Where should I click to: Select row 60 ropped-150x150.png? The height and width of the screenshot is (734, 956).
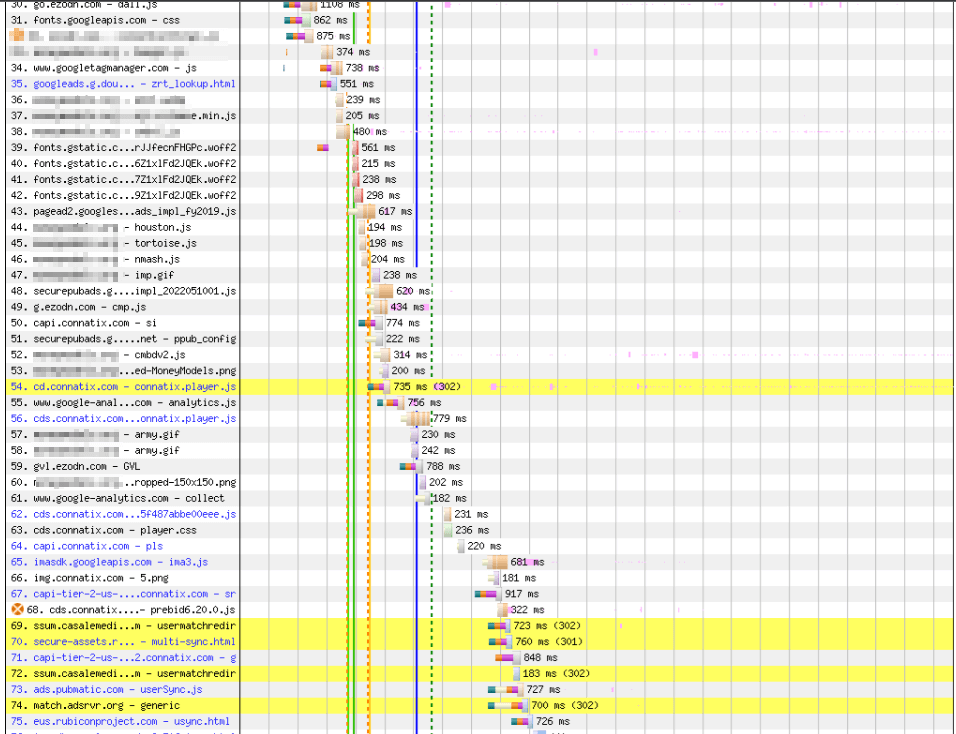tap(123, 482)
